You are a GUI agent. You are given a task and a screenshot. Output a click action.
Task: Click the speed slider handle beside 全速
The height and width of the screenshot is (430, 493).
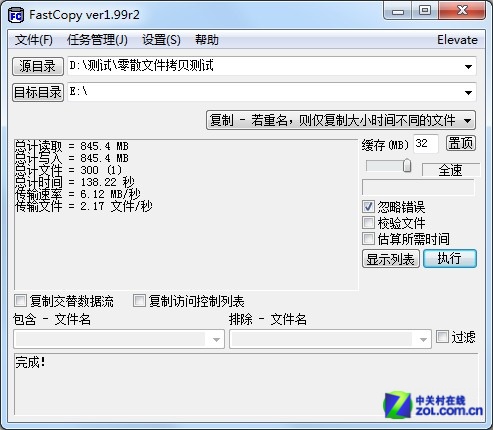[407, 166]
